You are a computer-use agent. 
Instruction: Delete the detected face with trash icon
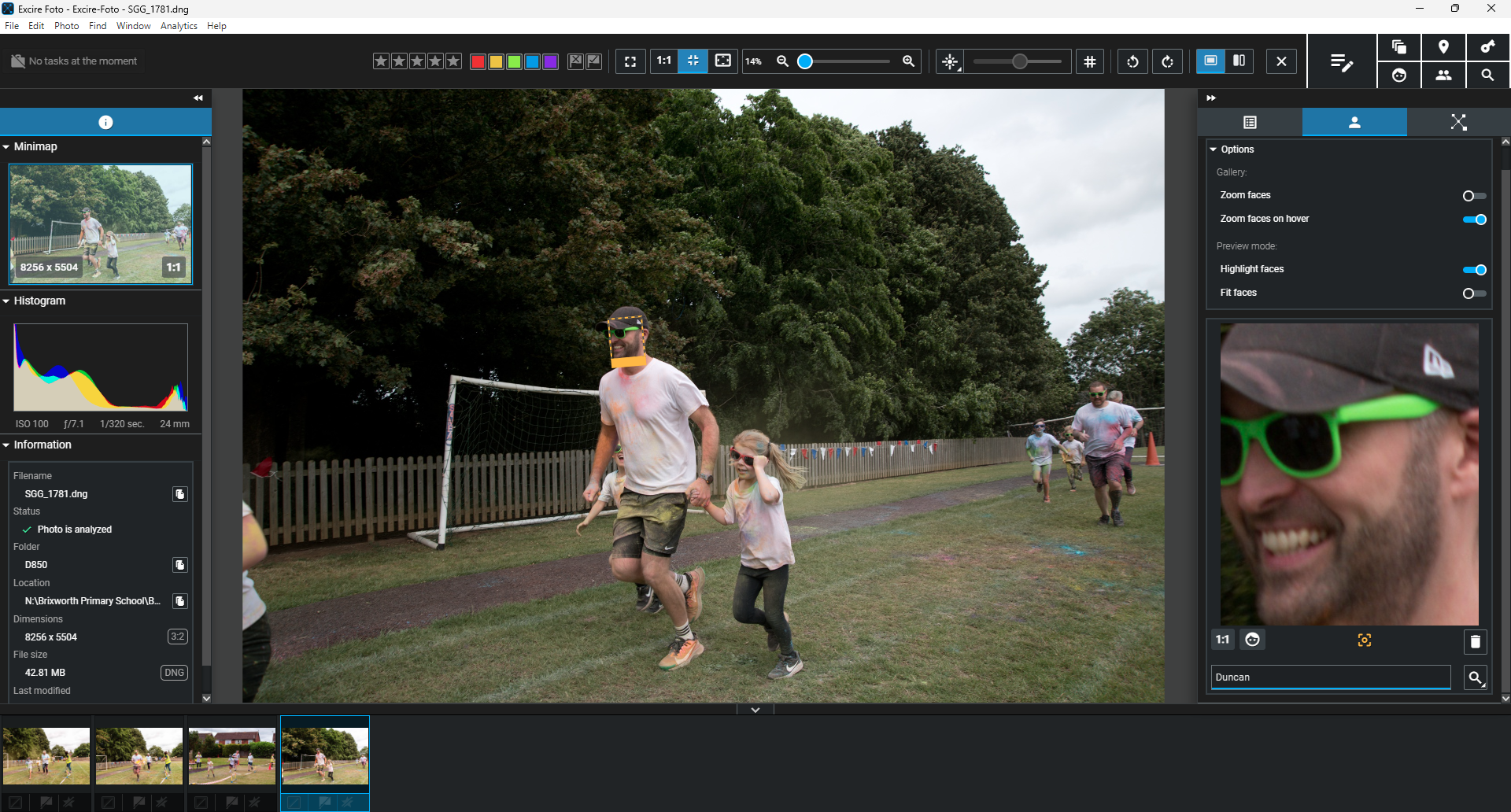click(1475, 641)
